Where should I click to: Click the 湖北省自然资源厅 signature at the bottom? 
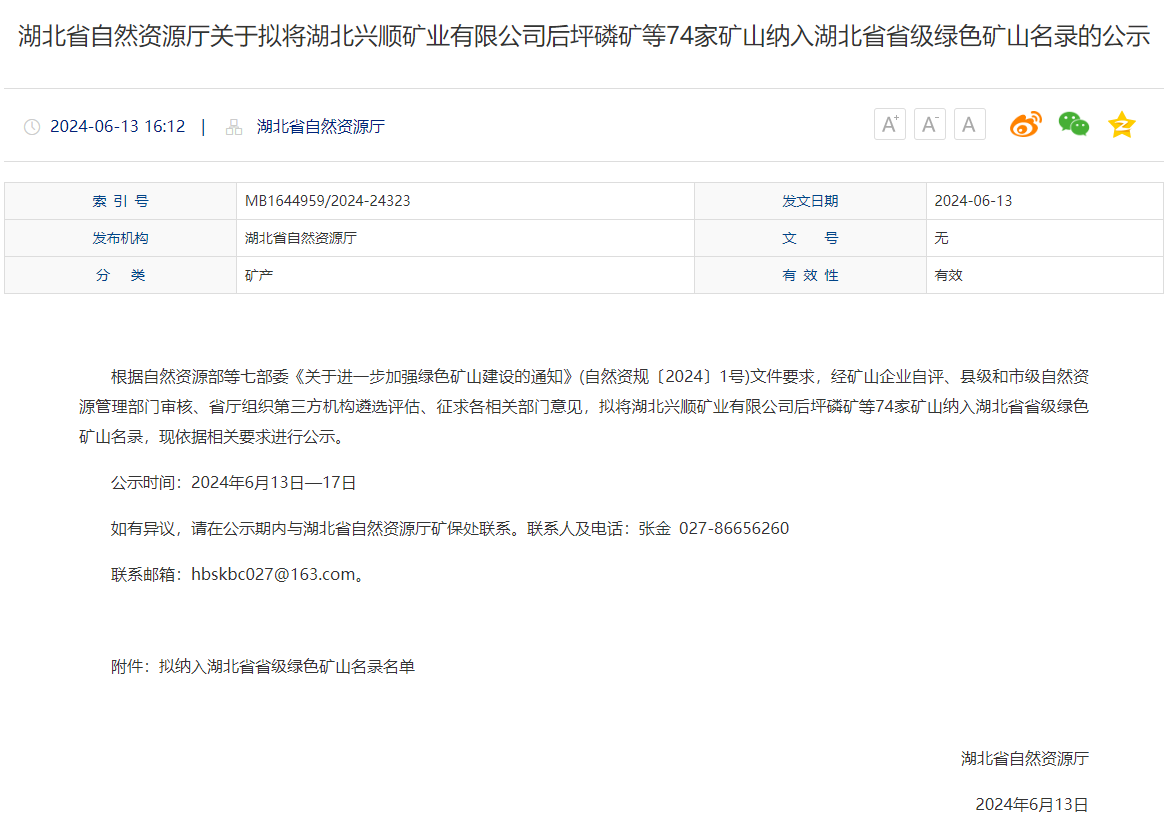pyautogui.click(x=1024, y=758)
